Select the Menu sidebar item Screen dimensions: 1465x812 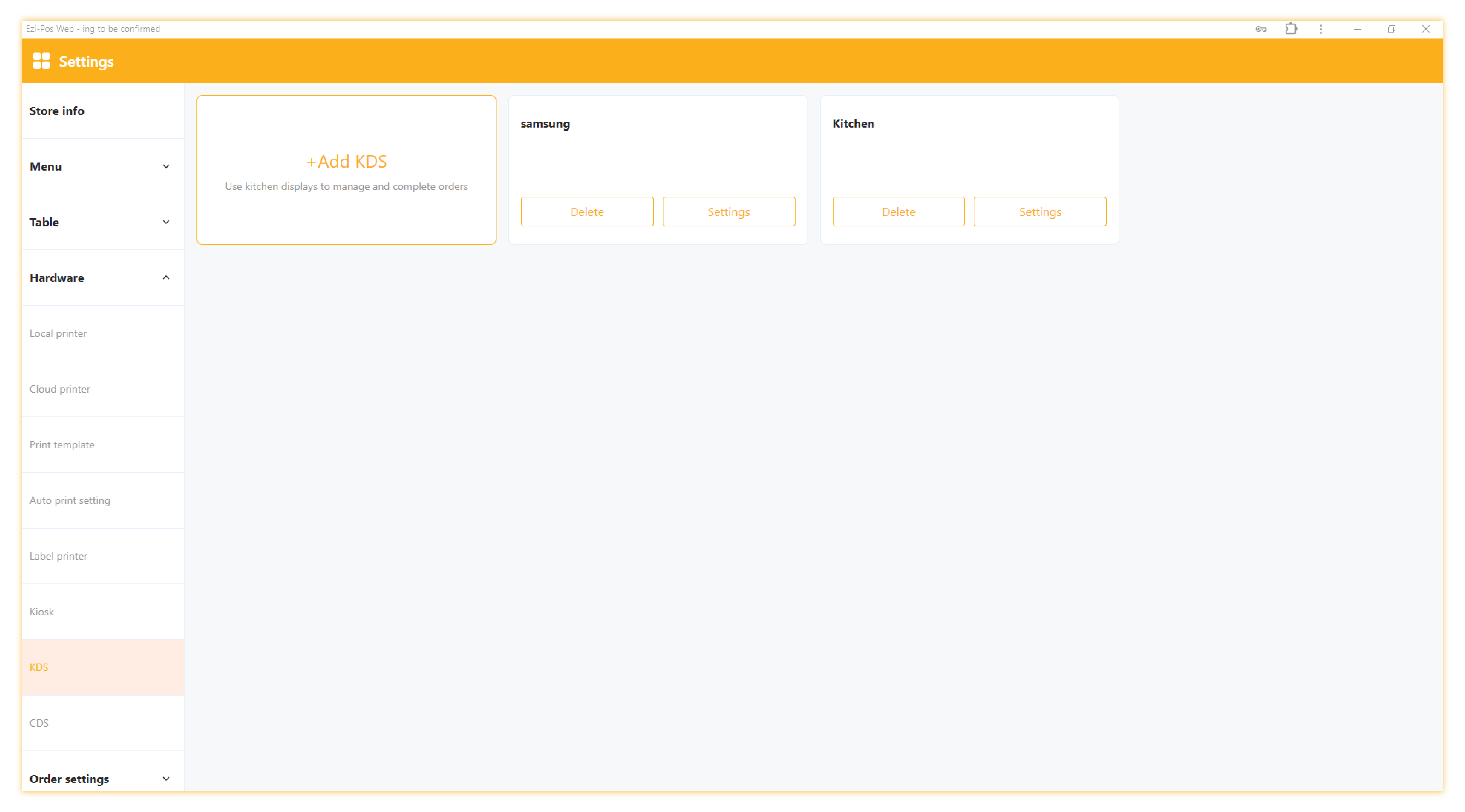[103, 167]
